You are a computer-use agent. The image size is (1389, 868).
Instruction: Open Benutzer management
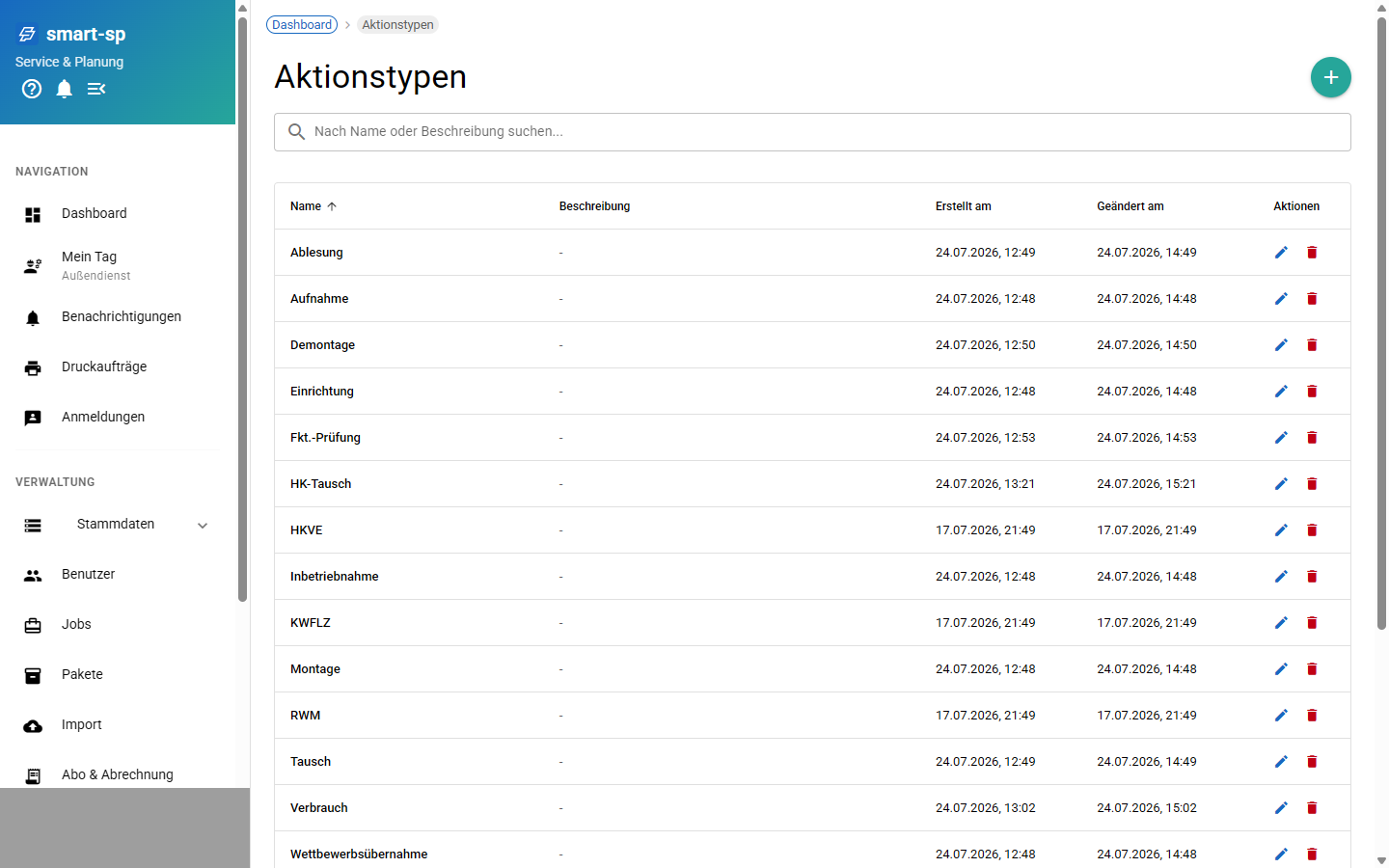tap(118, 575)
